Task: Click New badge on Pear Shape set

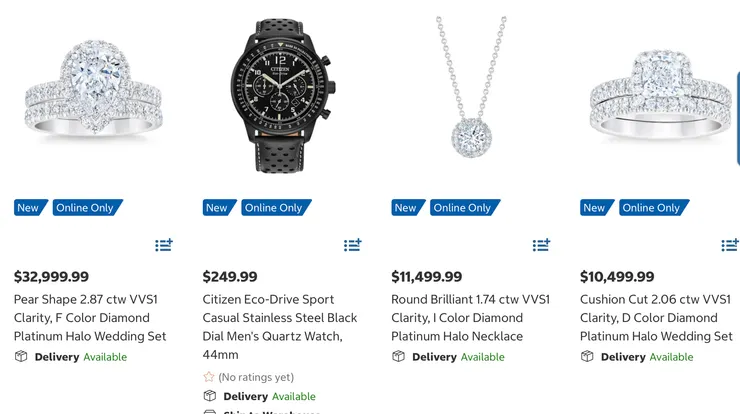Action: [28, 208]
